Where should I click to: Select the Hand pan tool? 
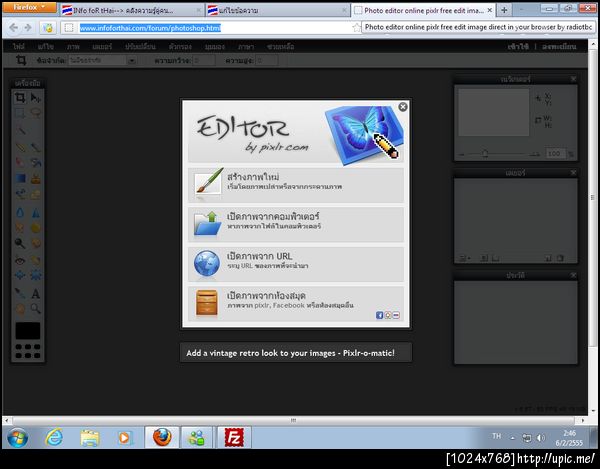[20, 308]
